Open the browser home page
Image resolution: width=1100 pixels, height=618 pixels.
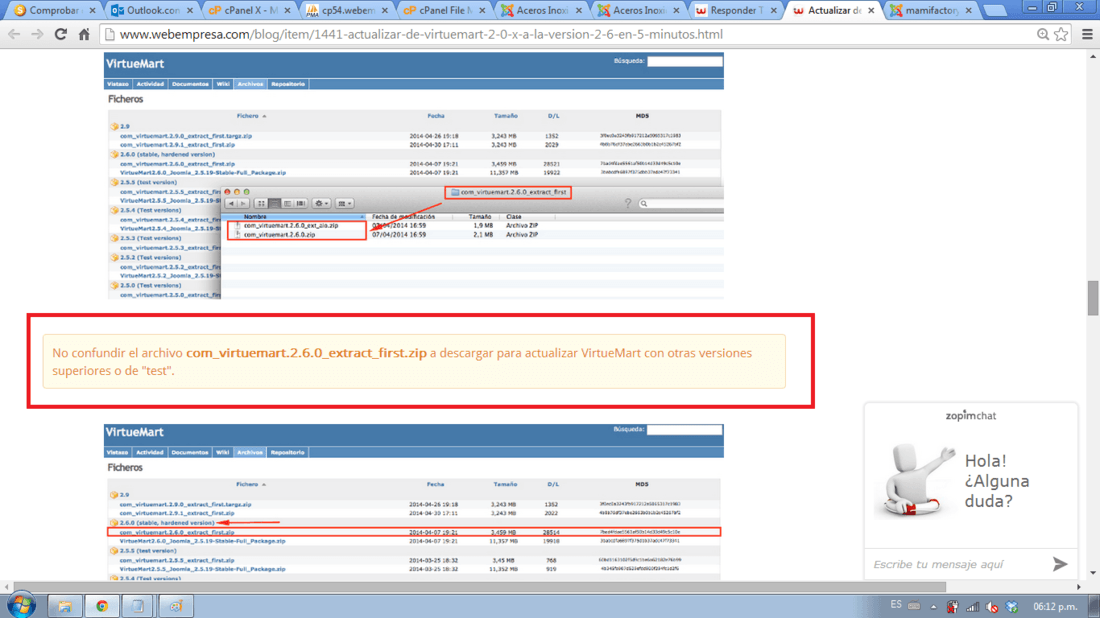(84, 34)
